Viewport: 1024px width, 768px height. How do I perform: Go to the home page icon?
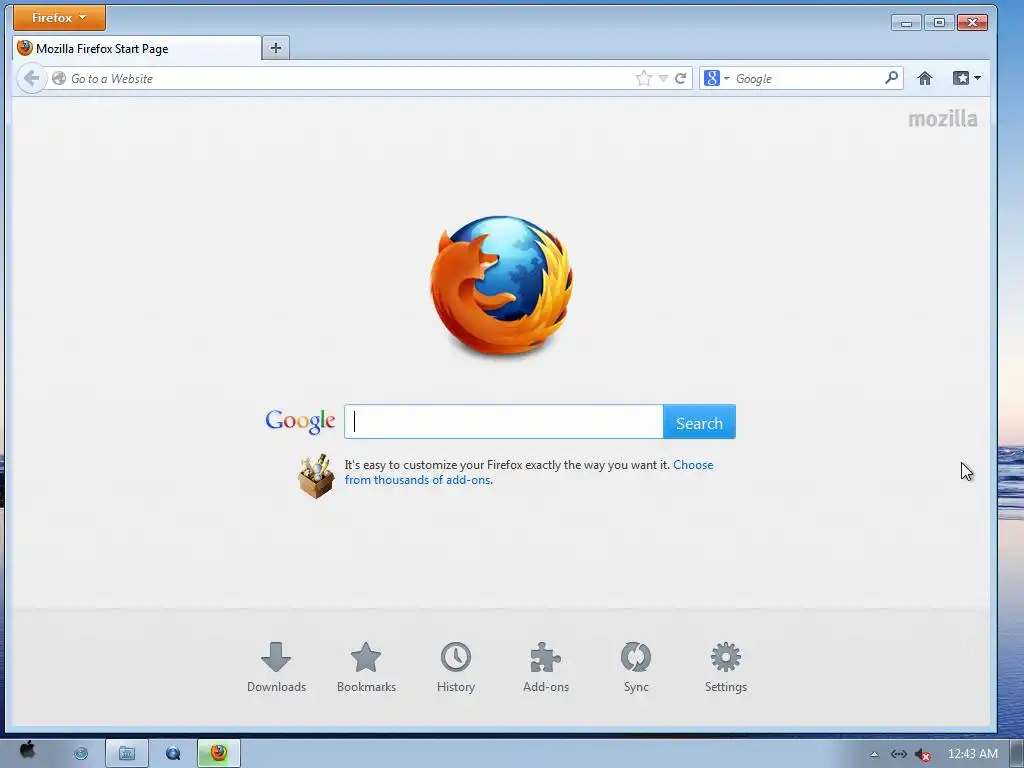[925, 78]
